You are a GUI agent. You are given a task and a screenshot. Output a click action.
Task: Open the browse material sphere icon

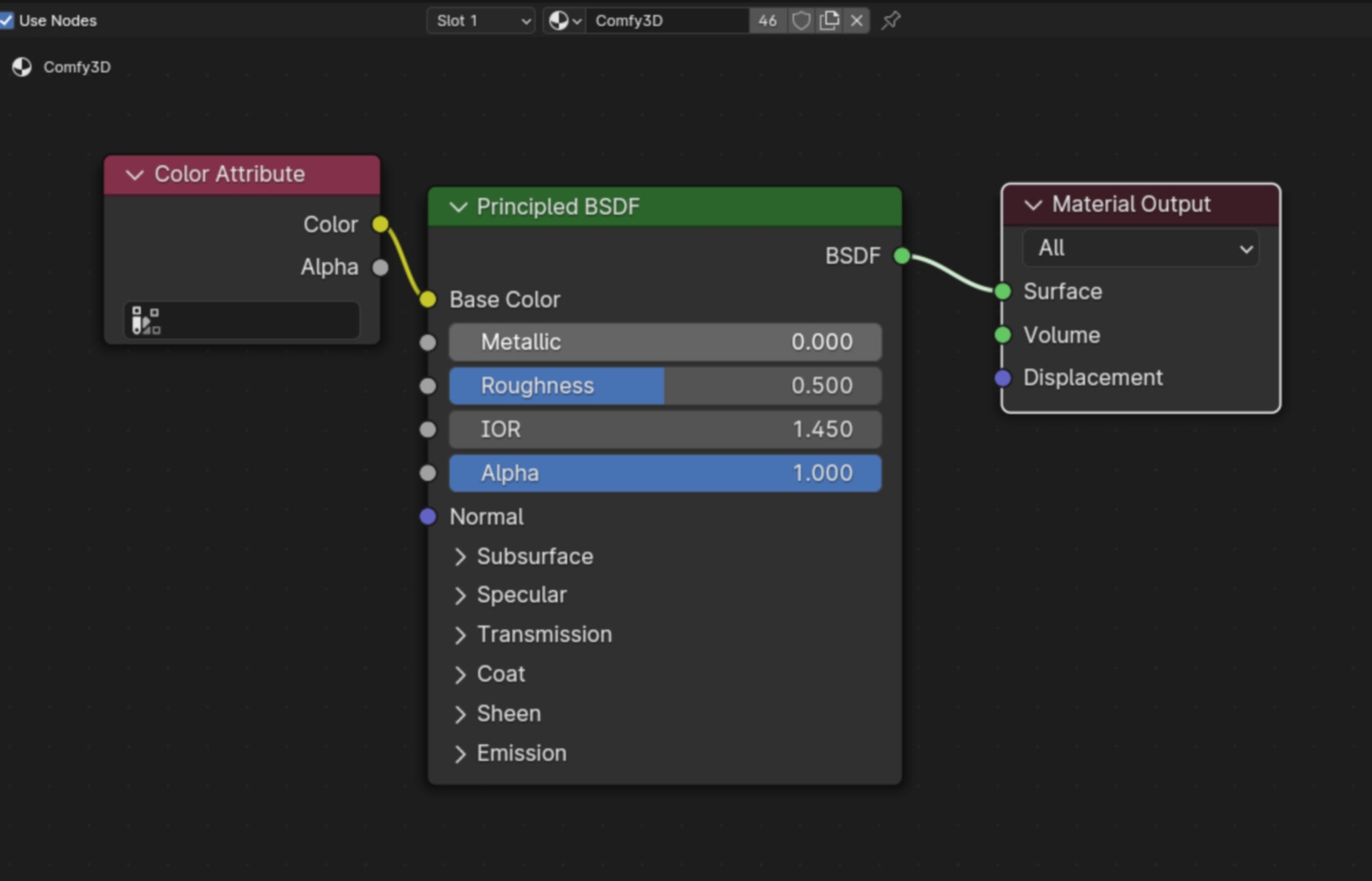coord(564,20)
